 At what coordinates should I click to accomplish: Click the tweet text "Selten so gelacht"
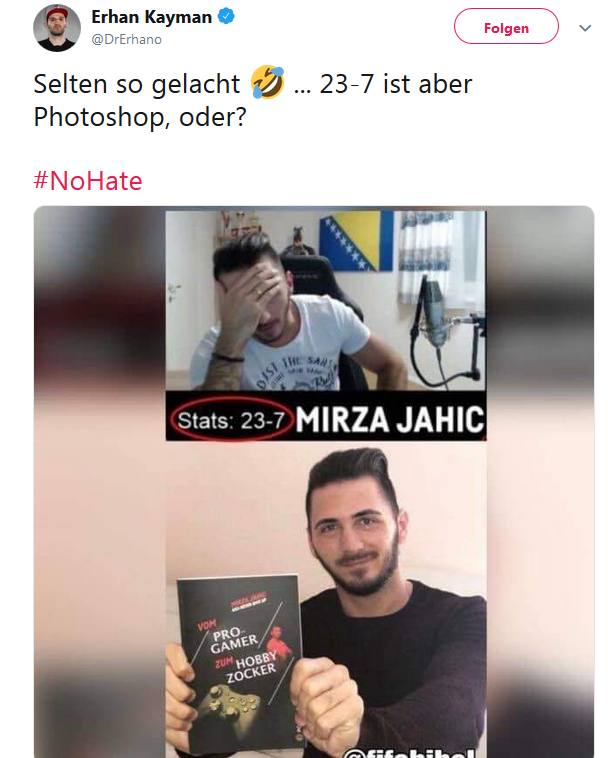(x=137, y=84)
